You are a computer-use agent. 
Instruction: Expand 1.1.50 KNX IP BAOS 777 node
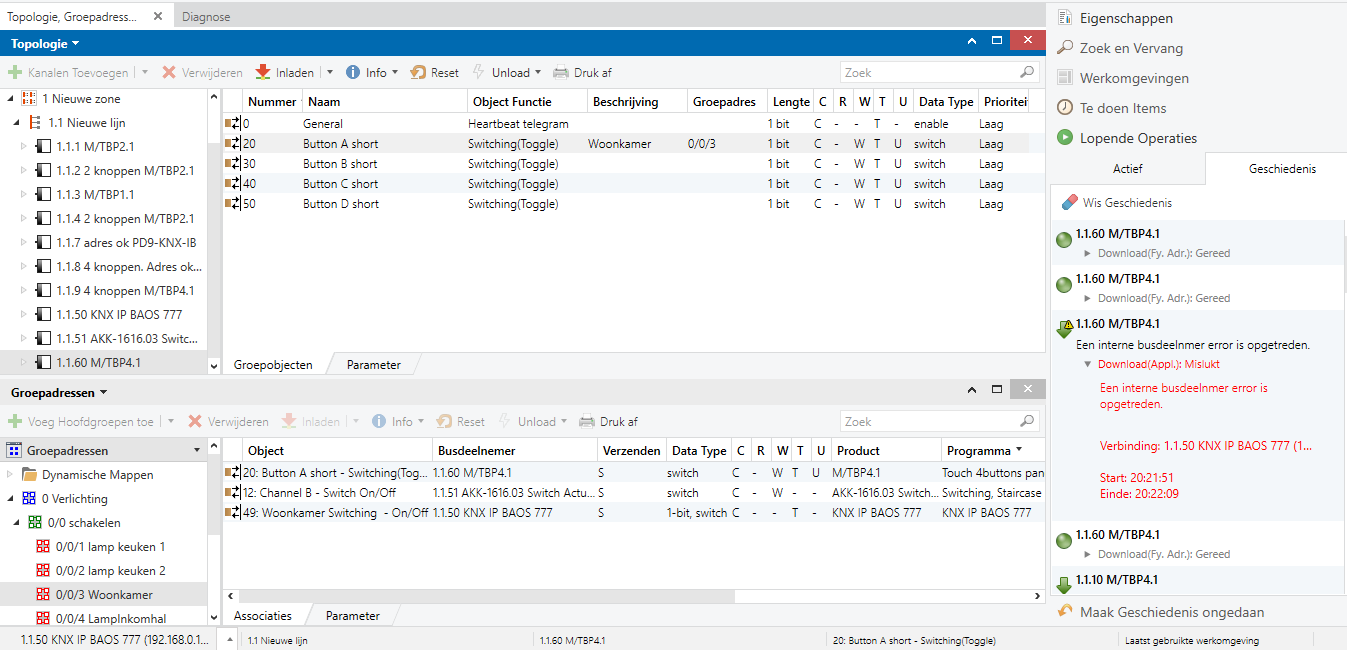click(x=24, y=315)
